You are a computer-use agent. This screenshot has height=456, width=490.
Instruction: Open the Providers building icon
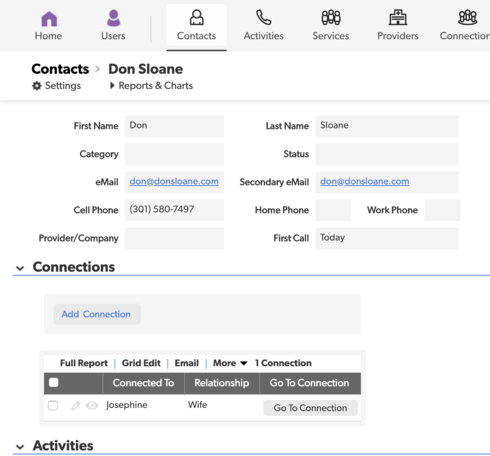[398, 17]
